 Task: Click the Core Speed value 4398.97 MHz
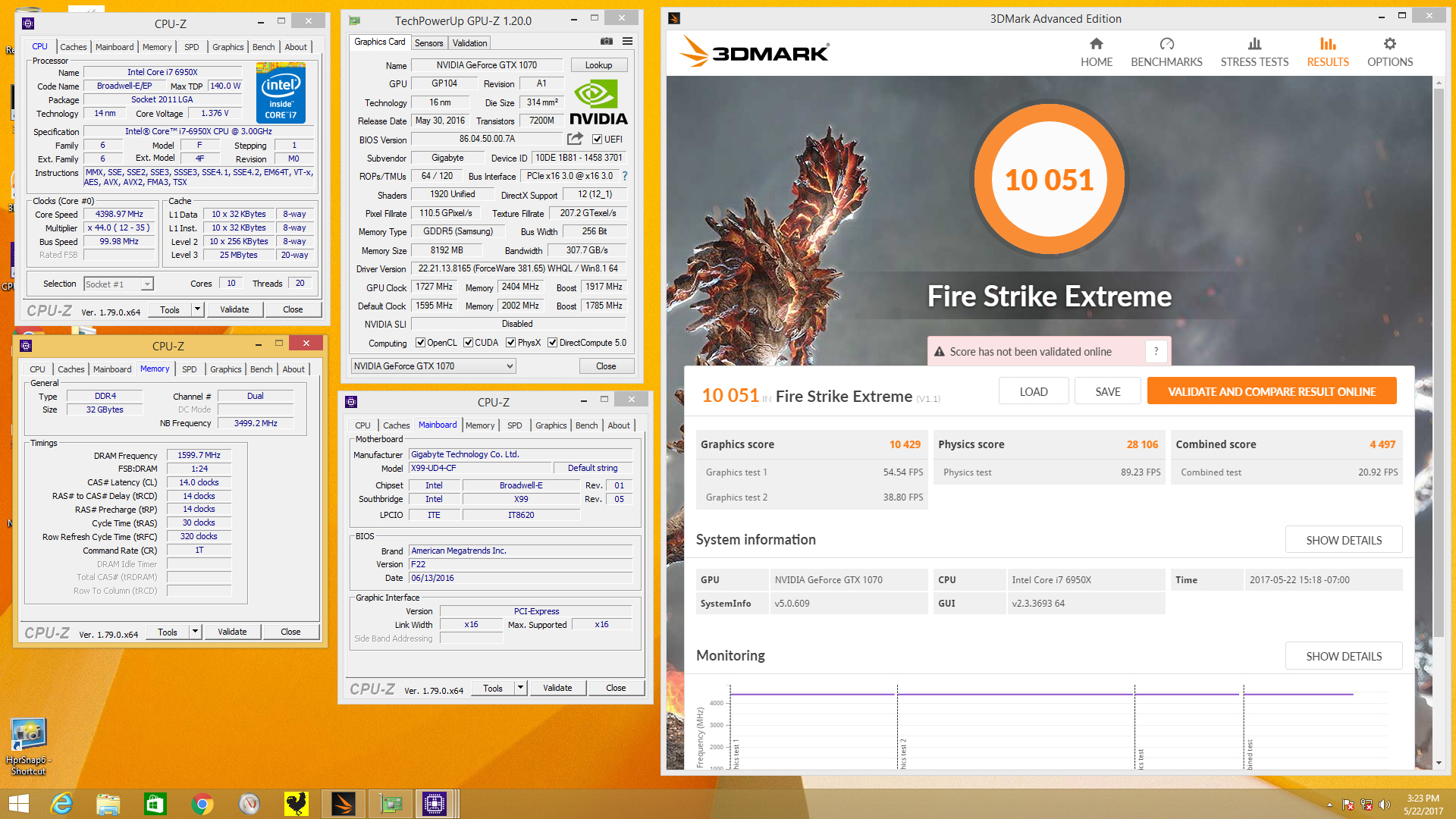(x=120, y=215)
